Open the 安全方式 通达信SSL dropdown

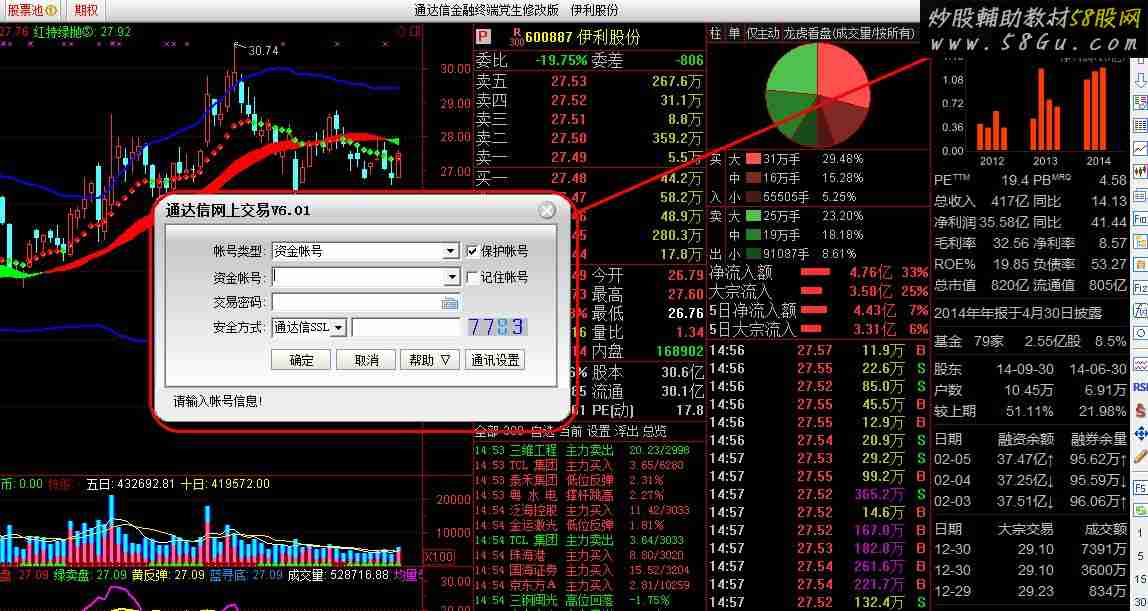pyautogui.click(x=339, y=328)
